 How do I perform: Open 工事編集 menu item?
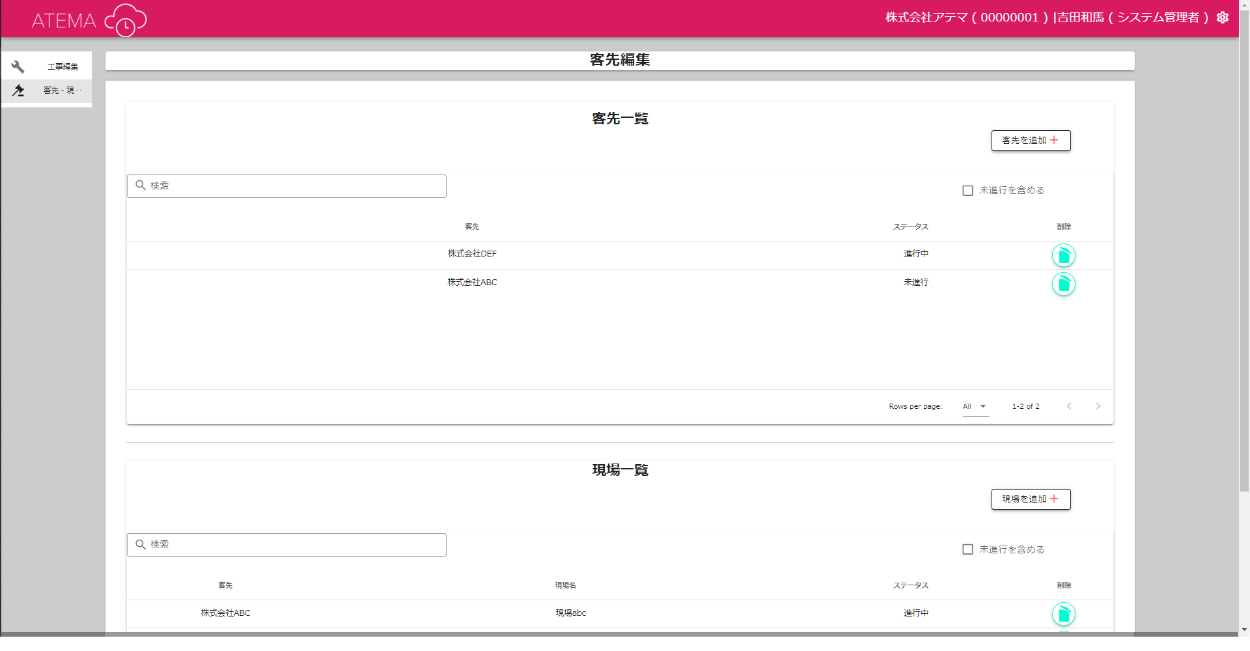(62, 67)
